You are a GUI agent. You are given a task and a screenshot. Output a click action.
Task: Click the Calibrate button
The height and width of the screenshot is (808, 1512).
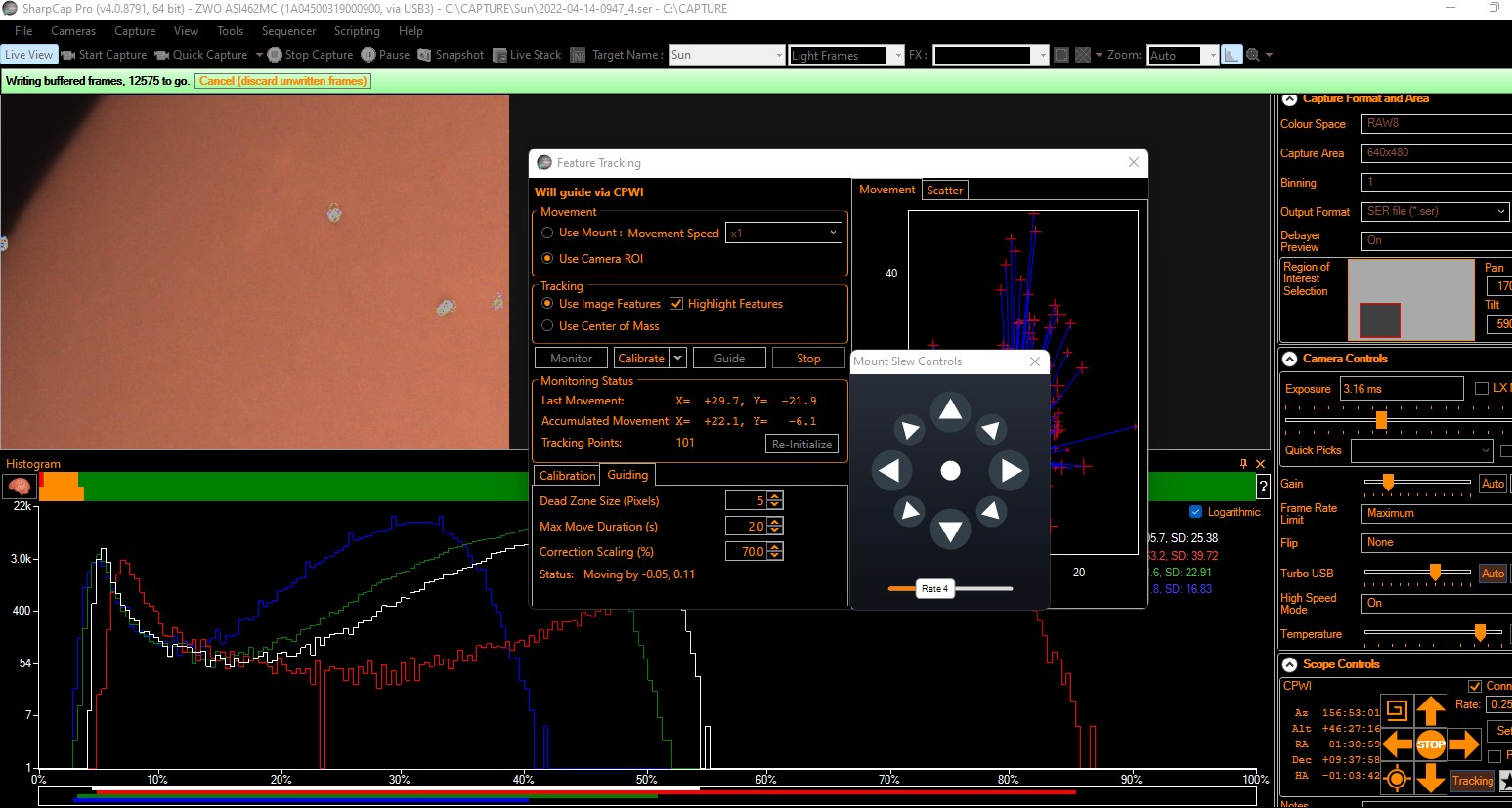click(641, 359)
